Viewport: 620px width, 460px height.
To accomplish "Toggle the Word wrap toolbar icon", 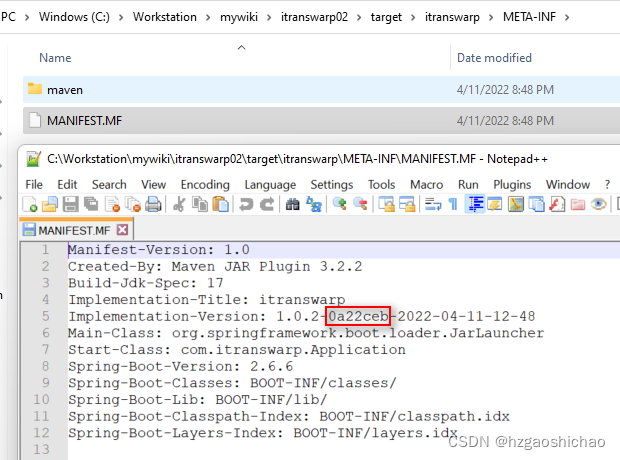I will coord(433,204).
